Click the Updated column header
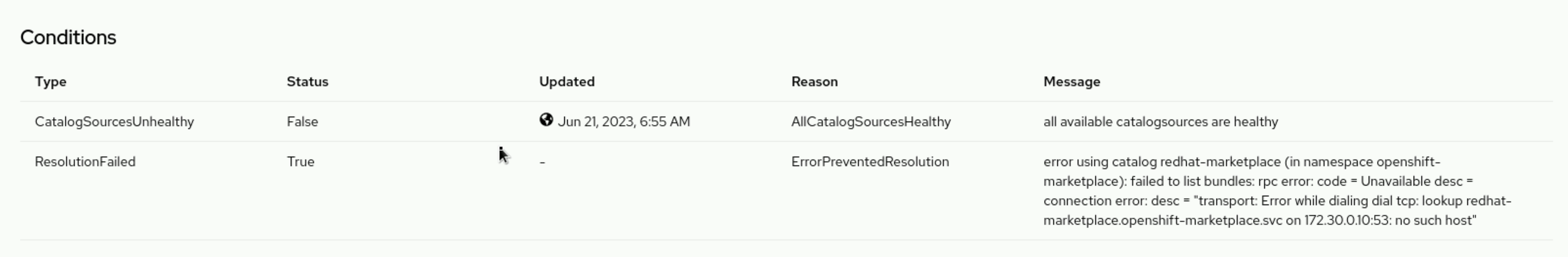The width and height of the screenshot is (1568, 257). coord(567,82)
